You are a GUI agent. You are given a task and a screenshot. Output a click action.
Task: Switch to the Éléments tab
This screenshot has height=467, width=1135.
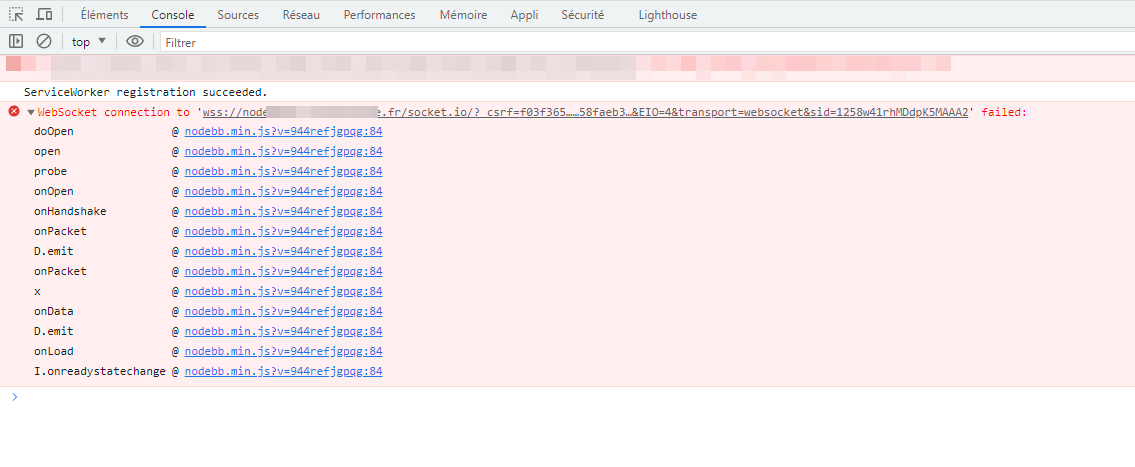104,15
